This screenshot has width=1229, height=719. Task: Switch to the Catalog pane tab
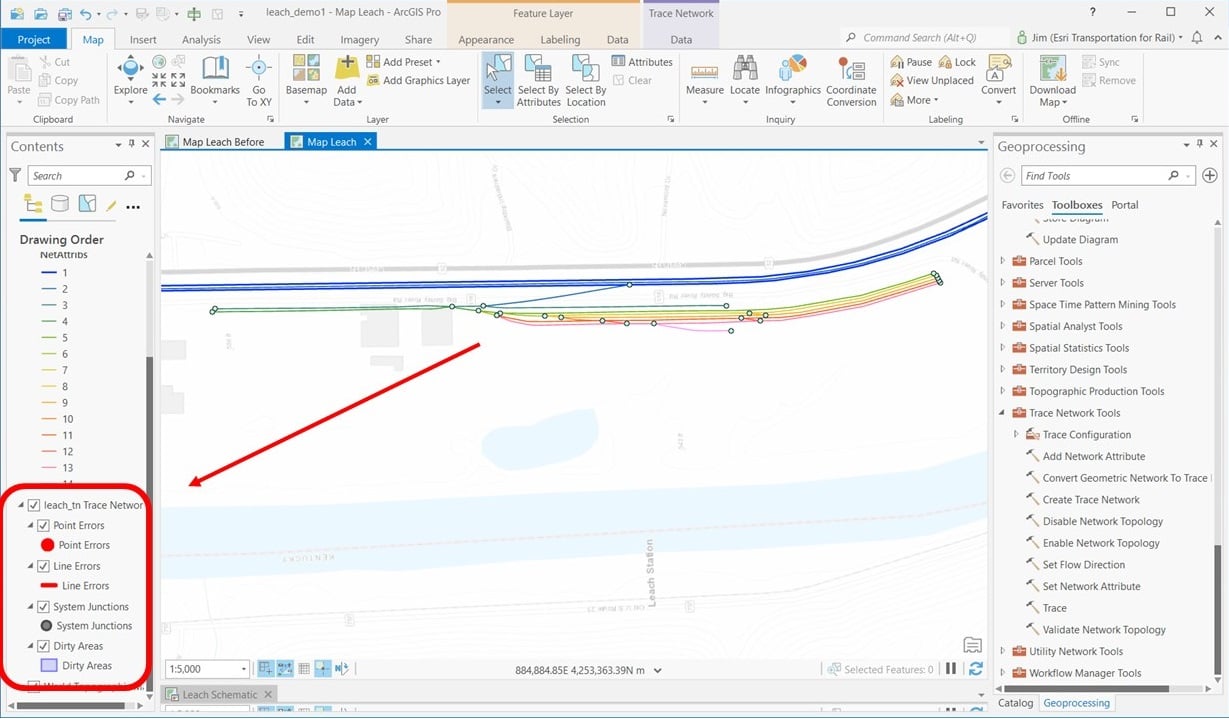1015,703
